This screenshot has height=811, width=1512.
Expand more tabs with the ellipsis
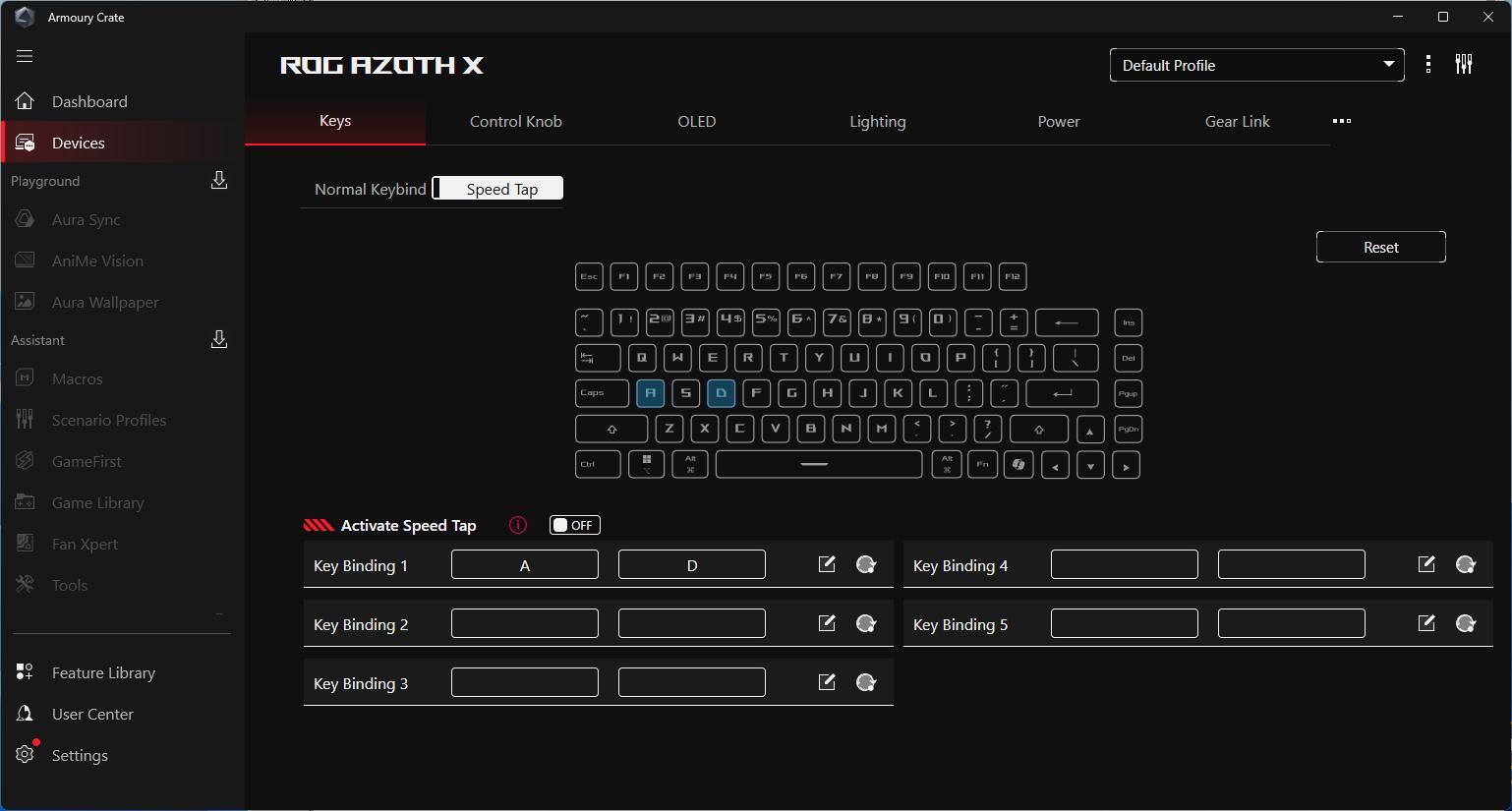(x=1342, y=121)
